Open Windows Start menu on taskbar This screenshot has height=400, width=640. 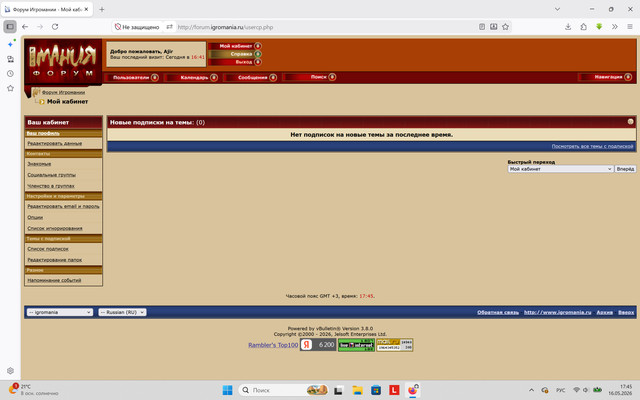[227, 390]
